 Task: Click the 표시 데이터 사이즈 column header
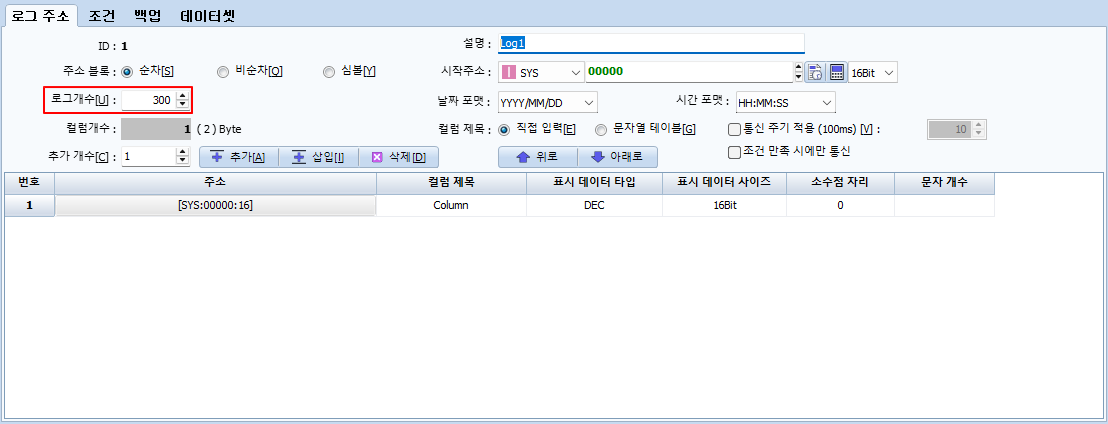coord(724,182)
